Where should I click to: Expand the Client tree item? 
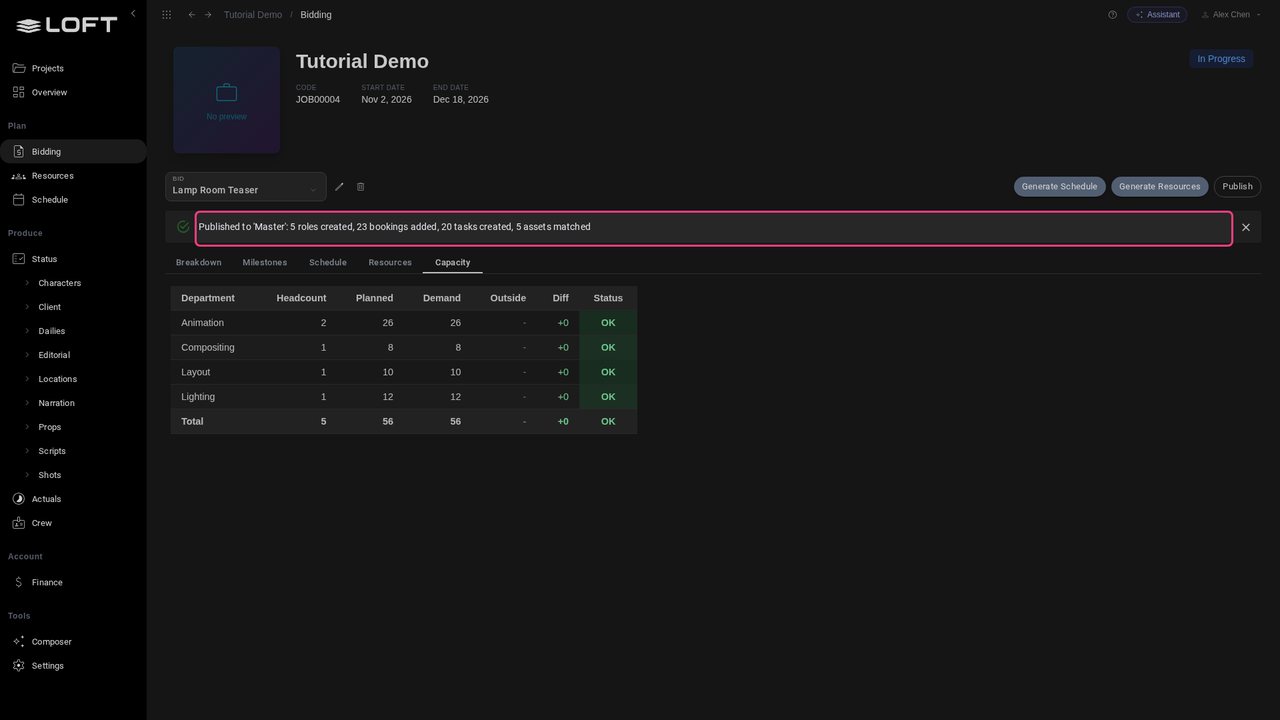coord(27,307)
